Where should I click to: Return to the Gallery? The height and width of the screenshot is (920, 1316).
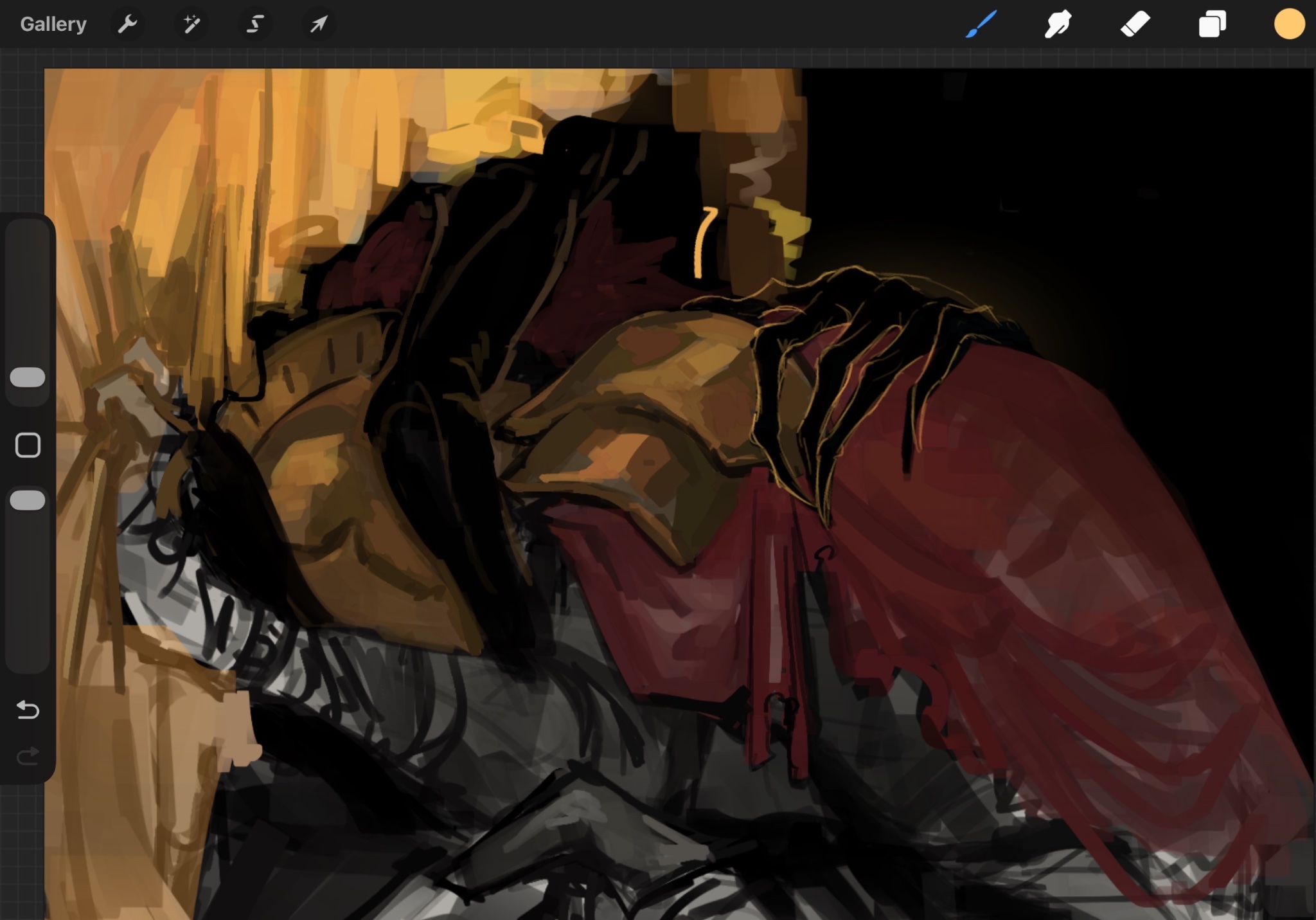pos(53,23)
